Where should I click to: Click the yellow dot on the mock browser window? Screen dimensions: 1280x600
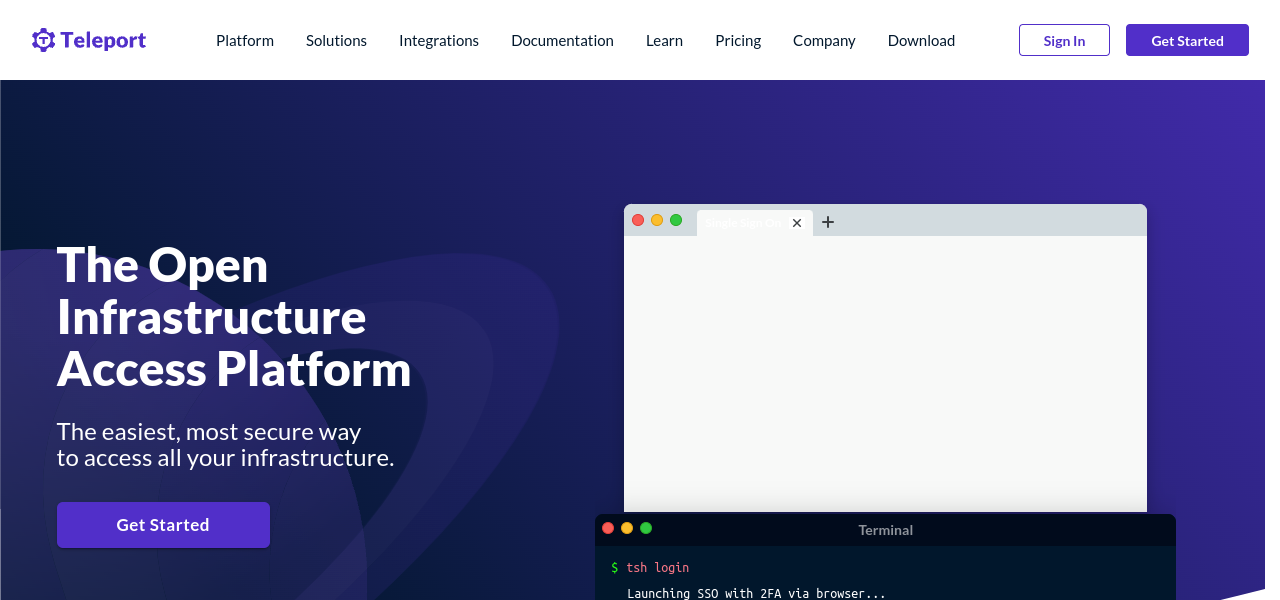pyautogui.click(x=657, y=220)
